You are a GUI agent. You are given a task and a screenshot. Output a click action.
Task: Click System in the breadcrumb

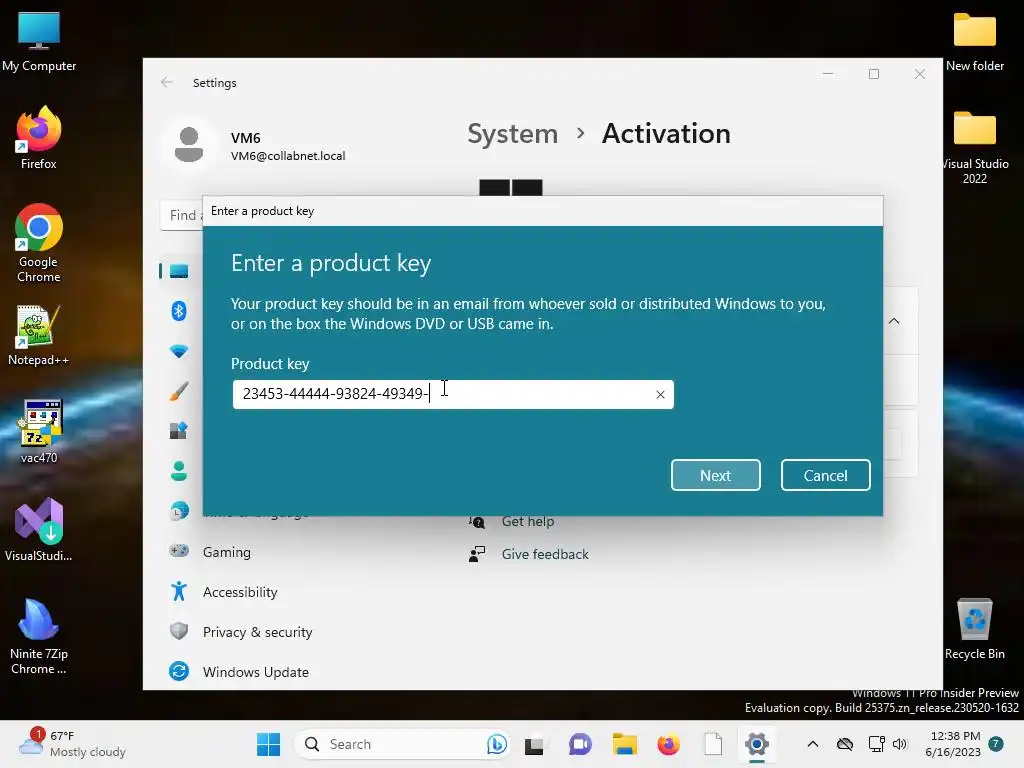pyautogui.click(x=513, y=133)
